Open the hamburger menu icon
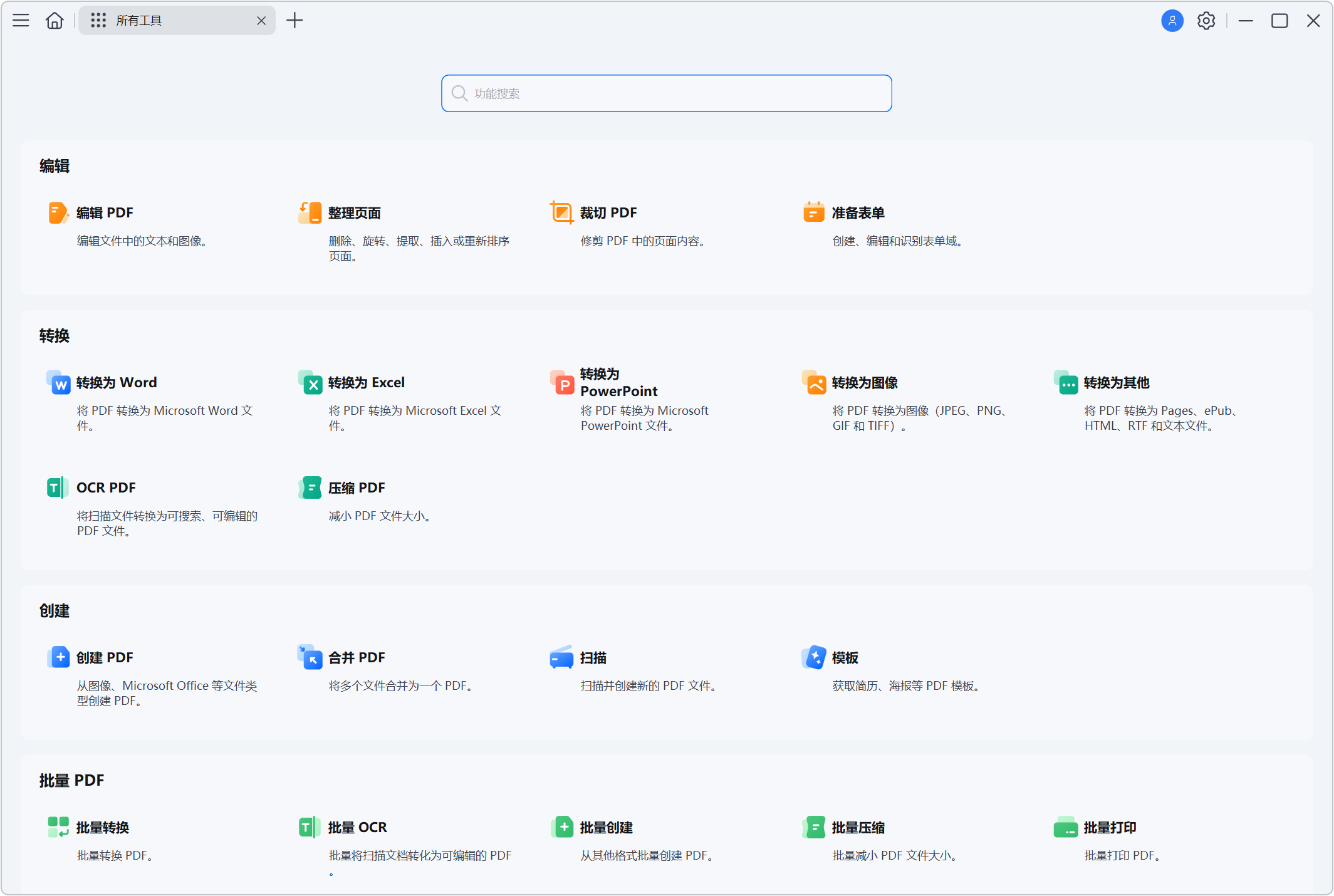 point(21,21)
